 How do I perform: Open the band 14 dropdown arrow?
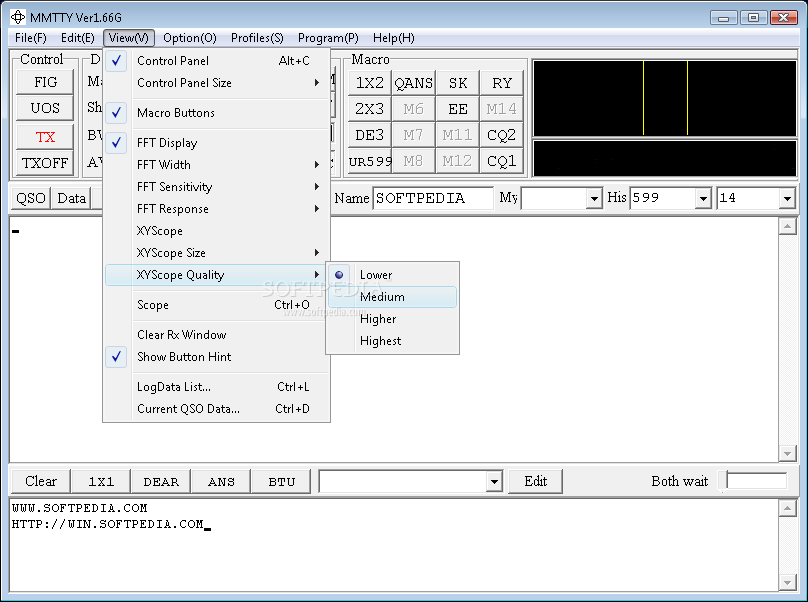[787, 198]
